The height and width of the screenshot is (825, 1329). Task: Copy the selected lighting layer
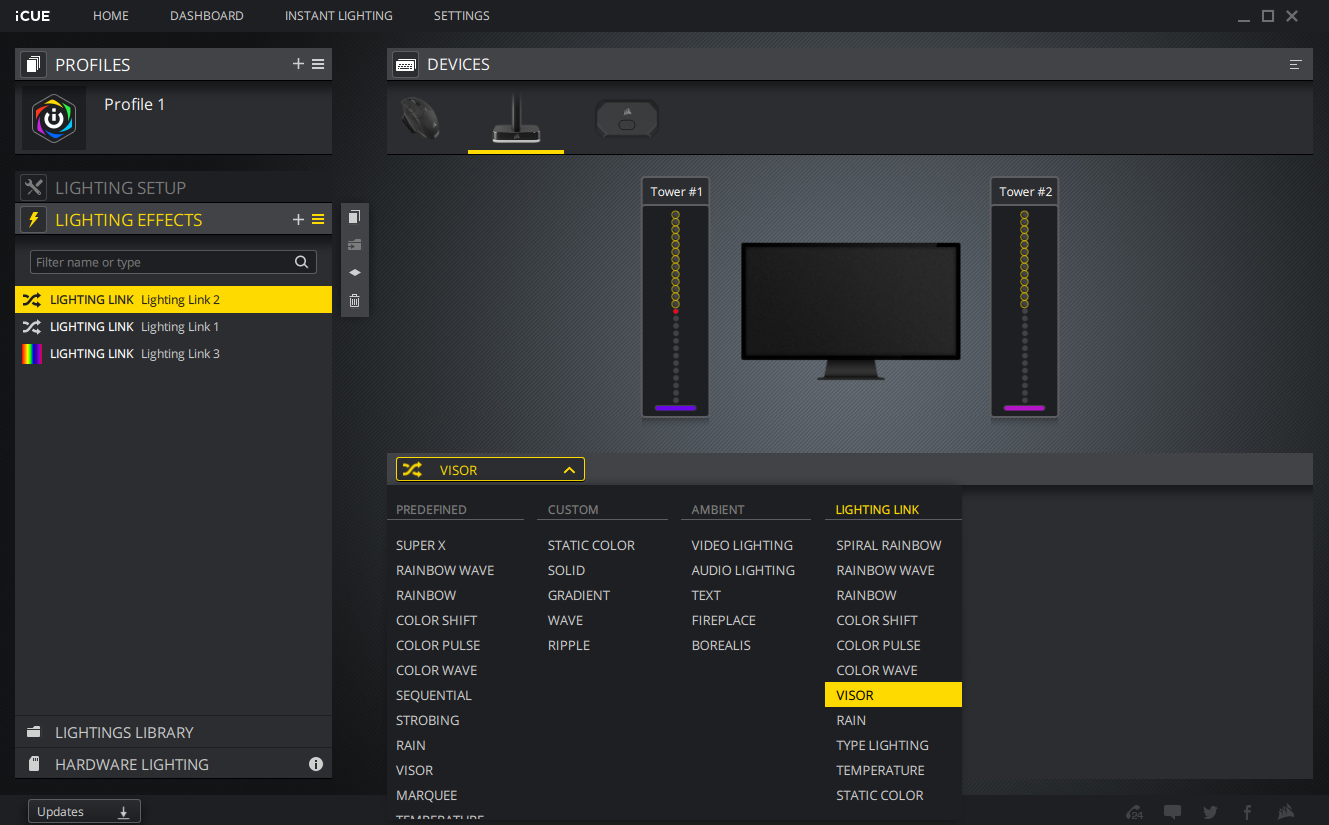tap(354, 217)
